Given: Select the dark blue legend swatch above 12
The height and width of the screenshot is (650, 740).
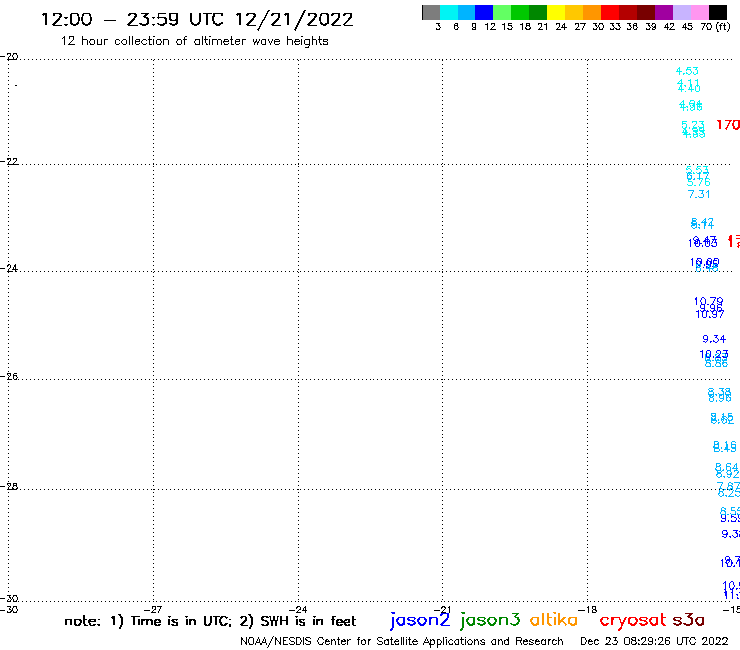Looking at the screenshot, I should click(484, 12).
